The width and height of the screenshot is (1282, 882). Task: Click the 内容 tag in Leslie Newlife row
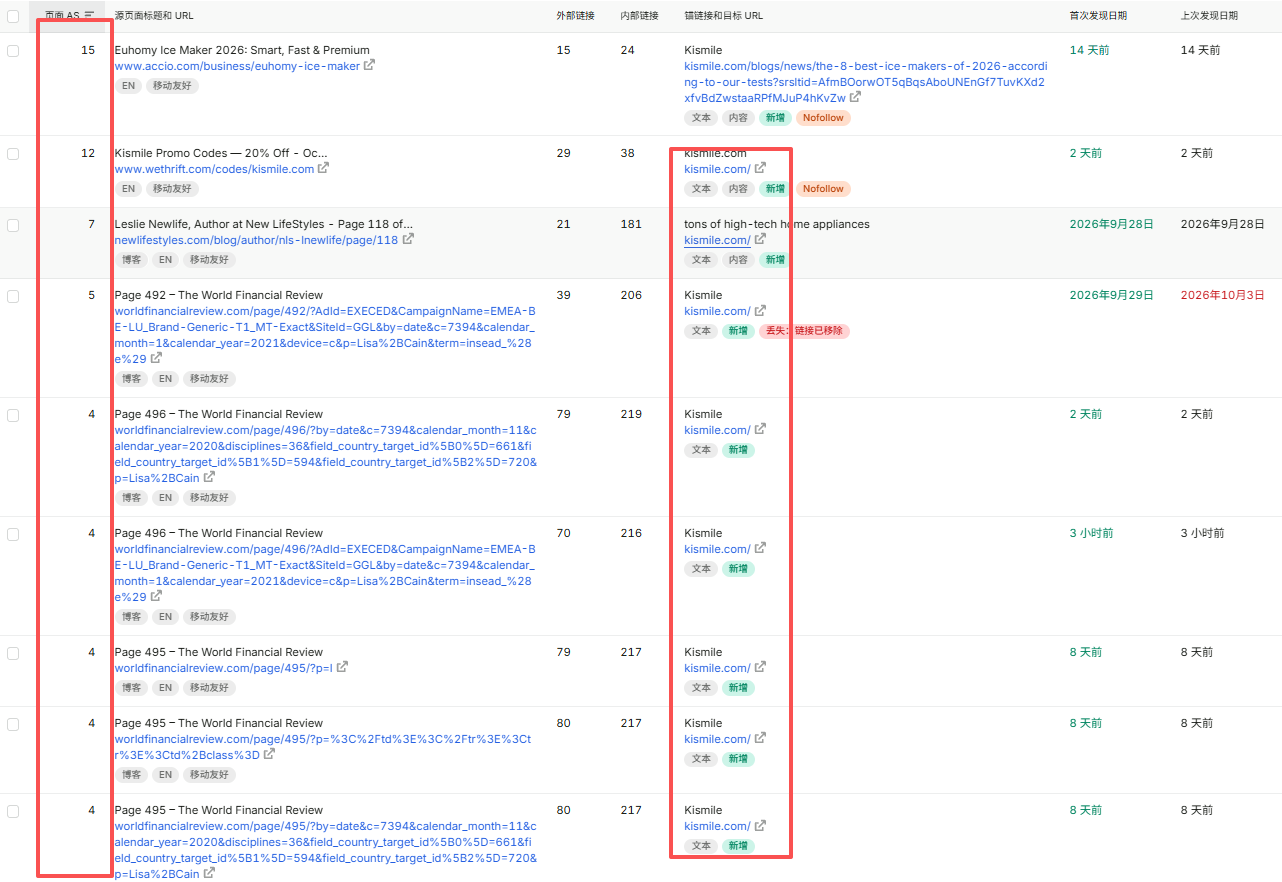(738, 260)
